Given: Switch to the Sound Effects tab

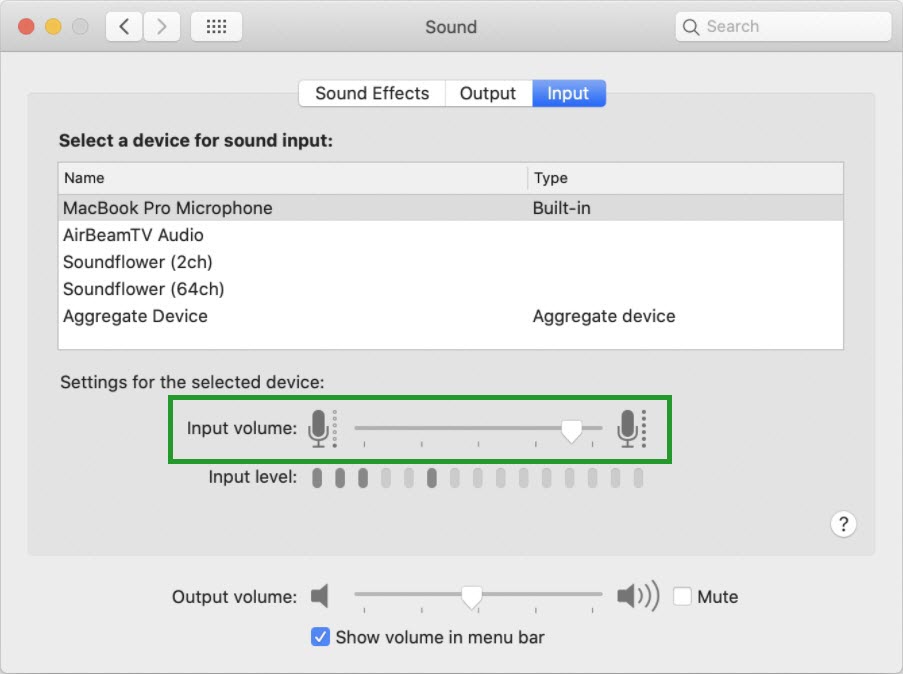Looking at the screenshot, I should [372, 93].
